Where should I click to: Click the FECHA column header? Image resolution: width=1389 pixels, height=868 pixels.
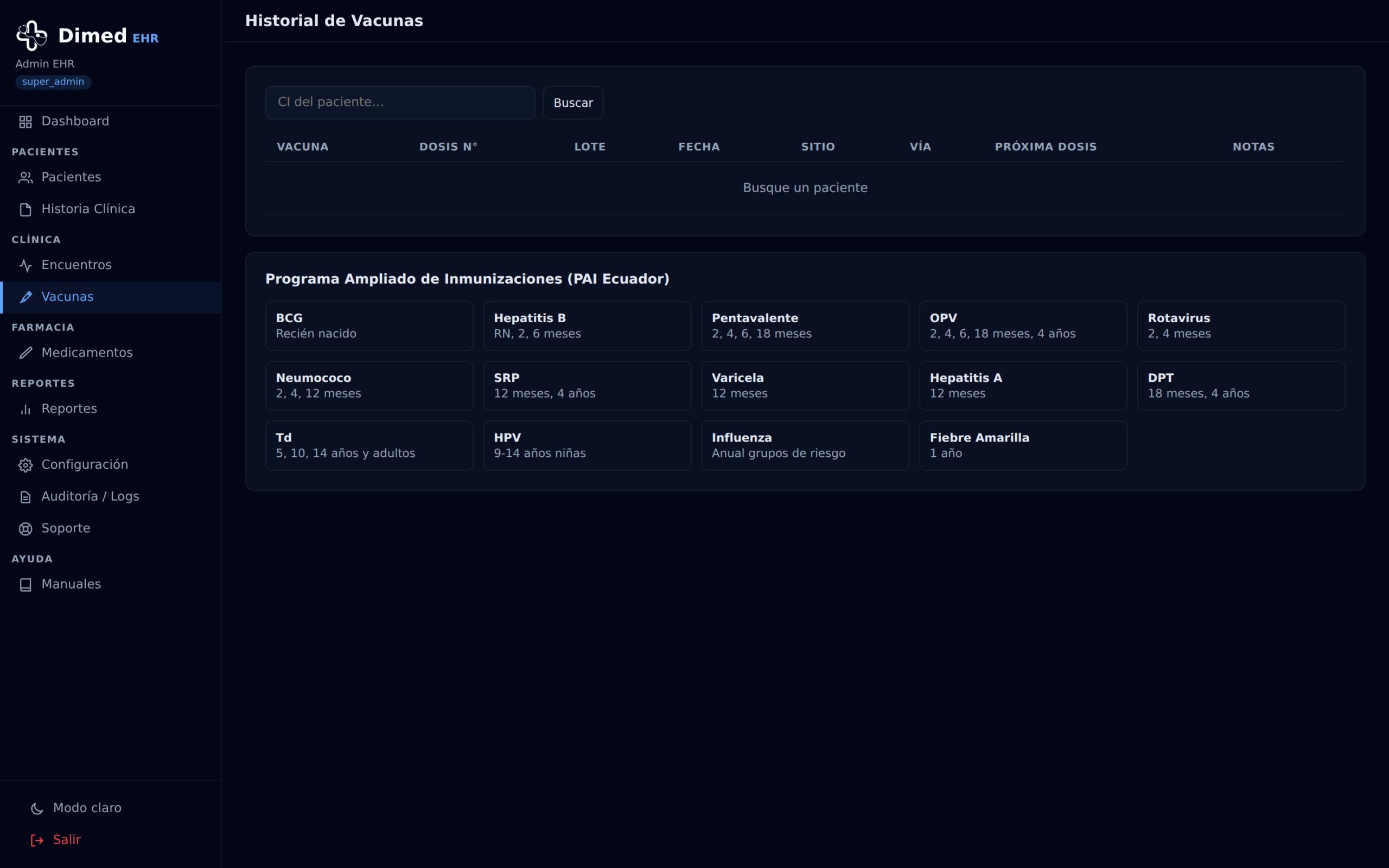coord(698,147)
